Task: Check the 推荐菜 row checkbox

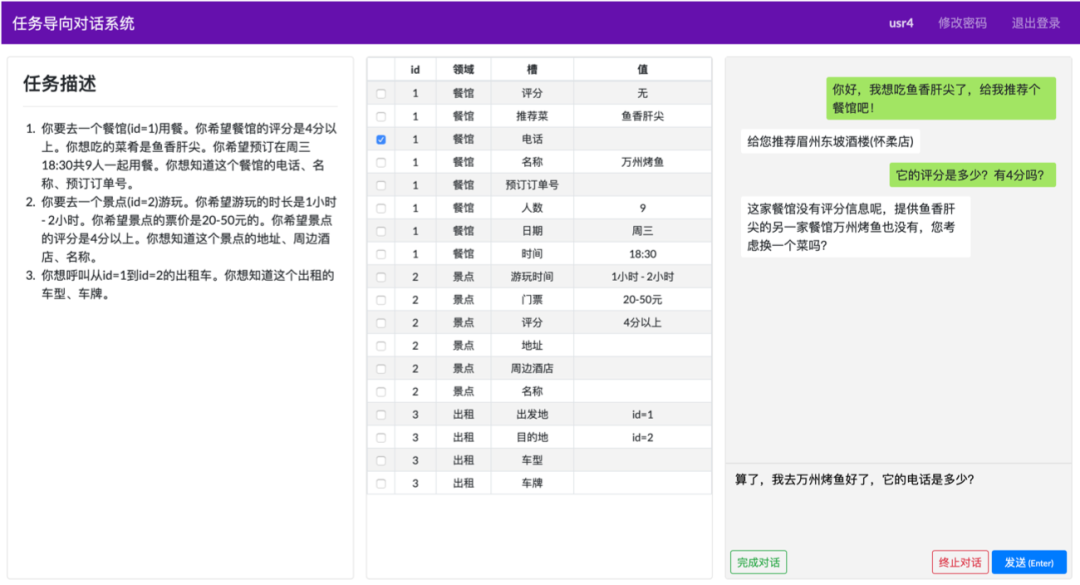Action: point(380,116)
